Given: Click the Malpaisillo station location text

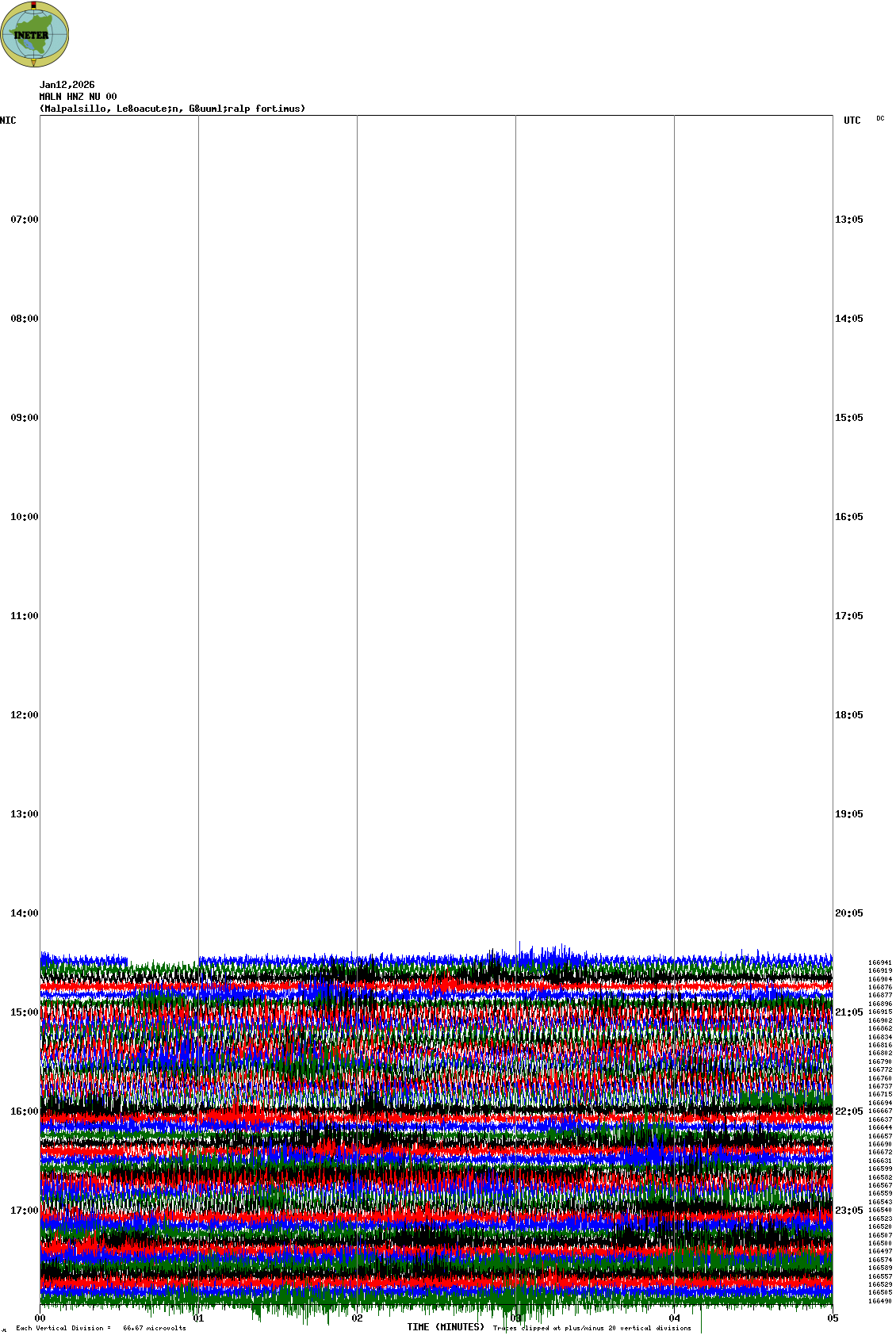Looking at the screenshot, I should [172, 109].
